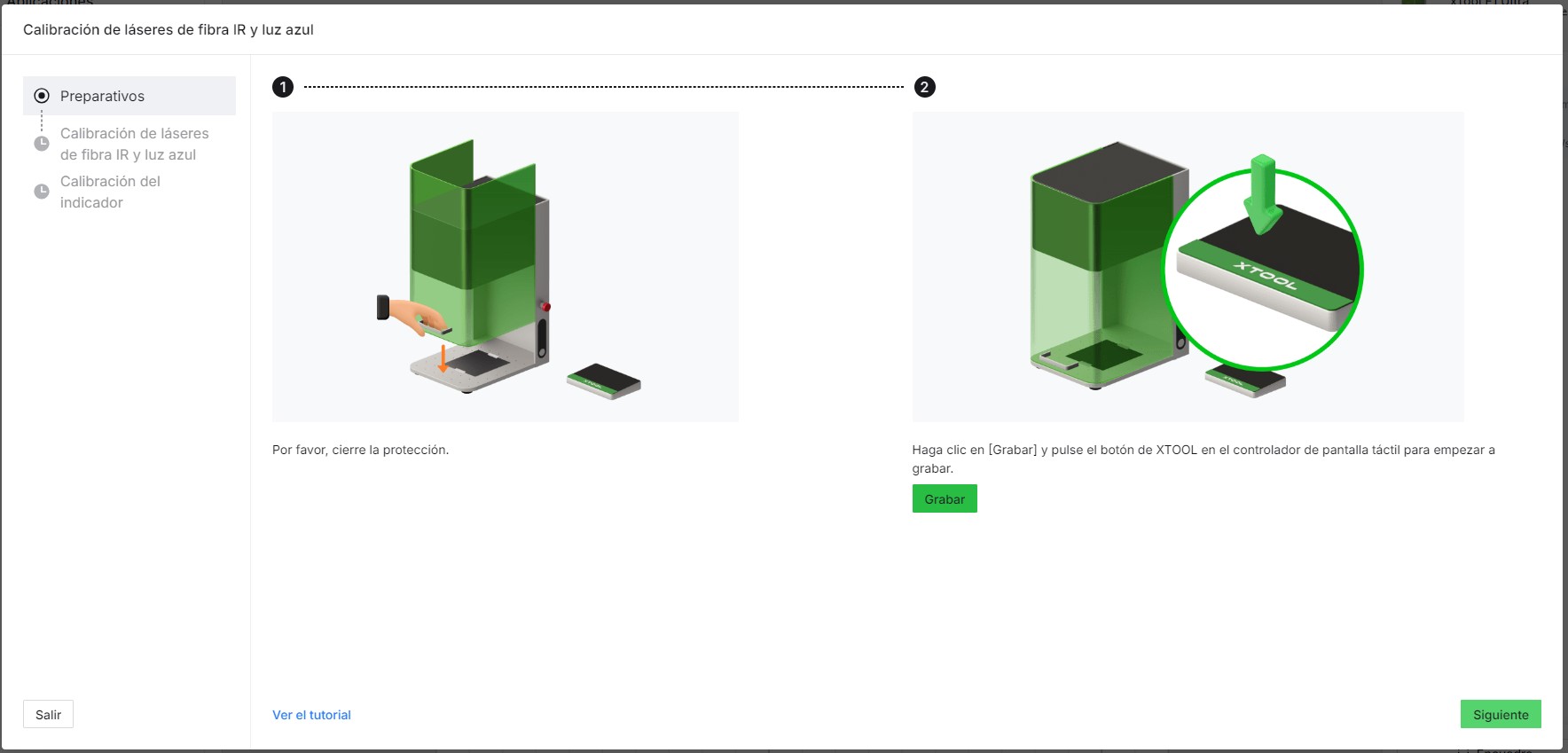Select the Preparativos step in sidebar

pos(129,96)
